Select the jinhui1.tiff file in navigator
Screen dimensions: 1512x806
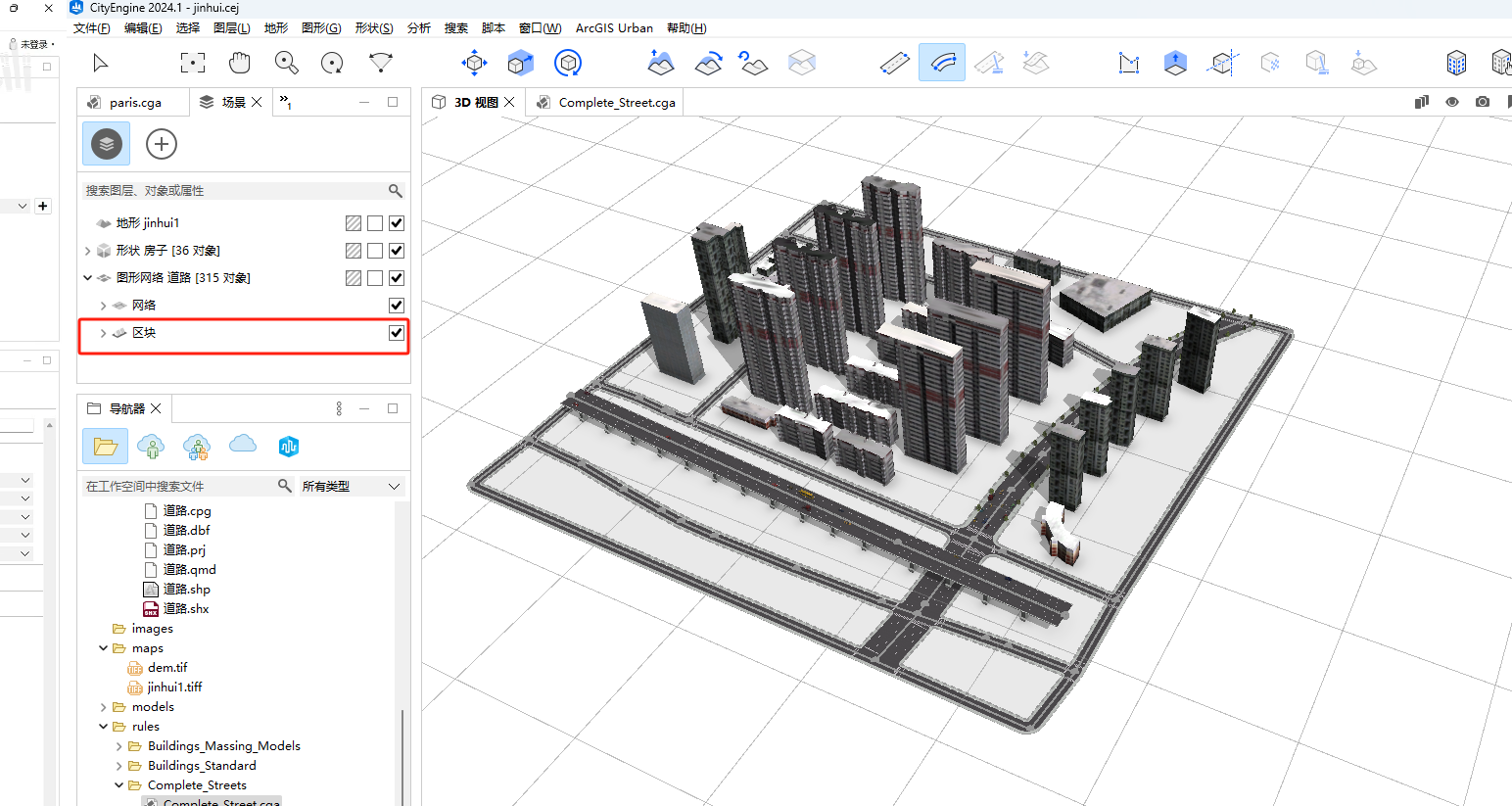174,687
